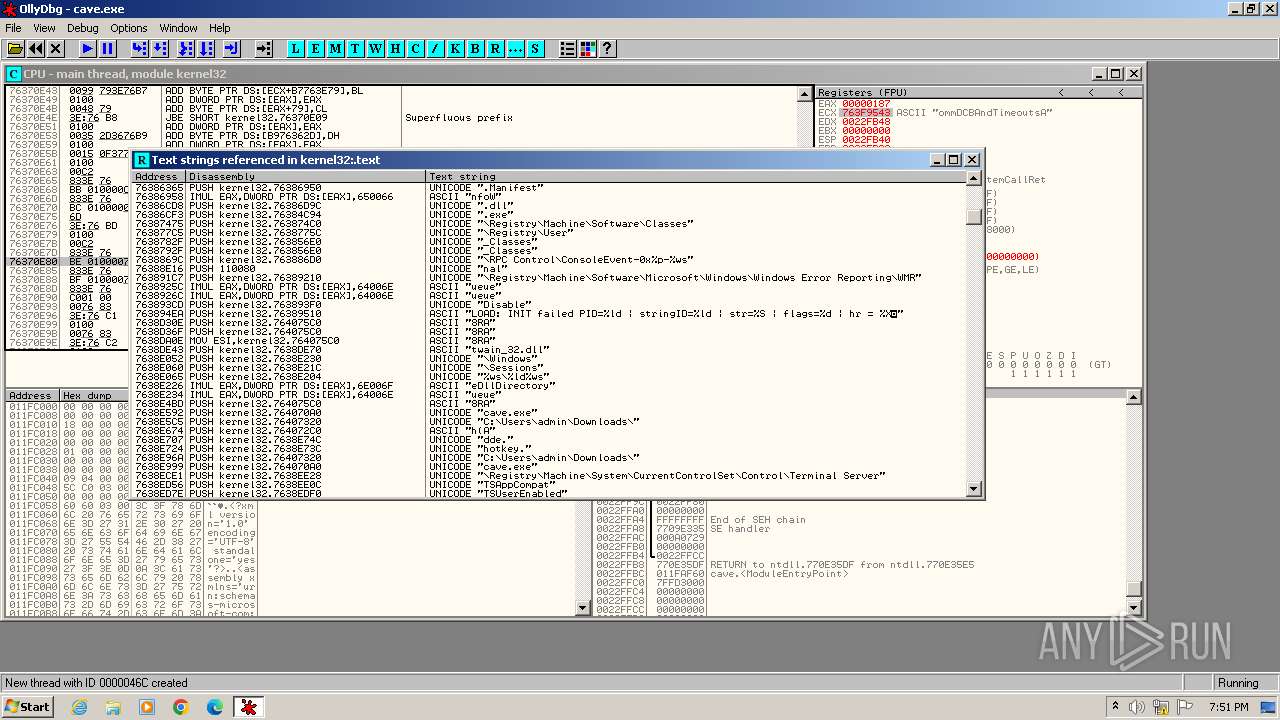
Task: Show Windows list with W button
Action: point(376,48)
